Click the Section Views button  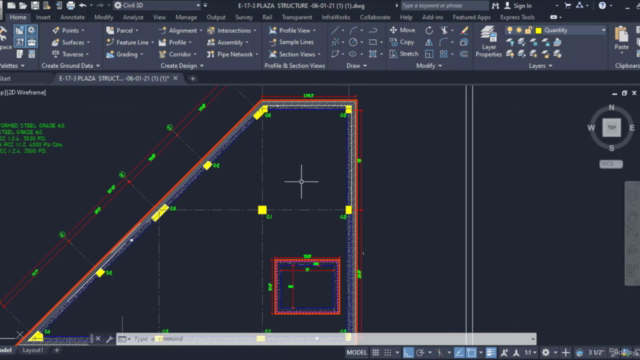292,54
